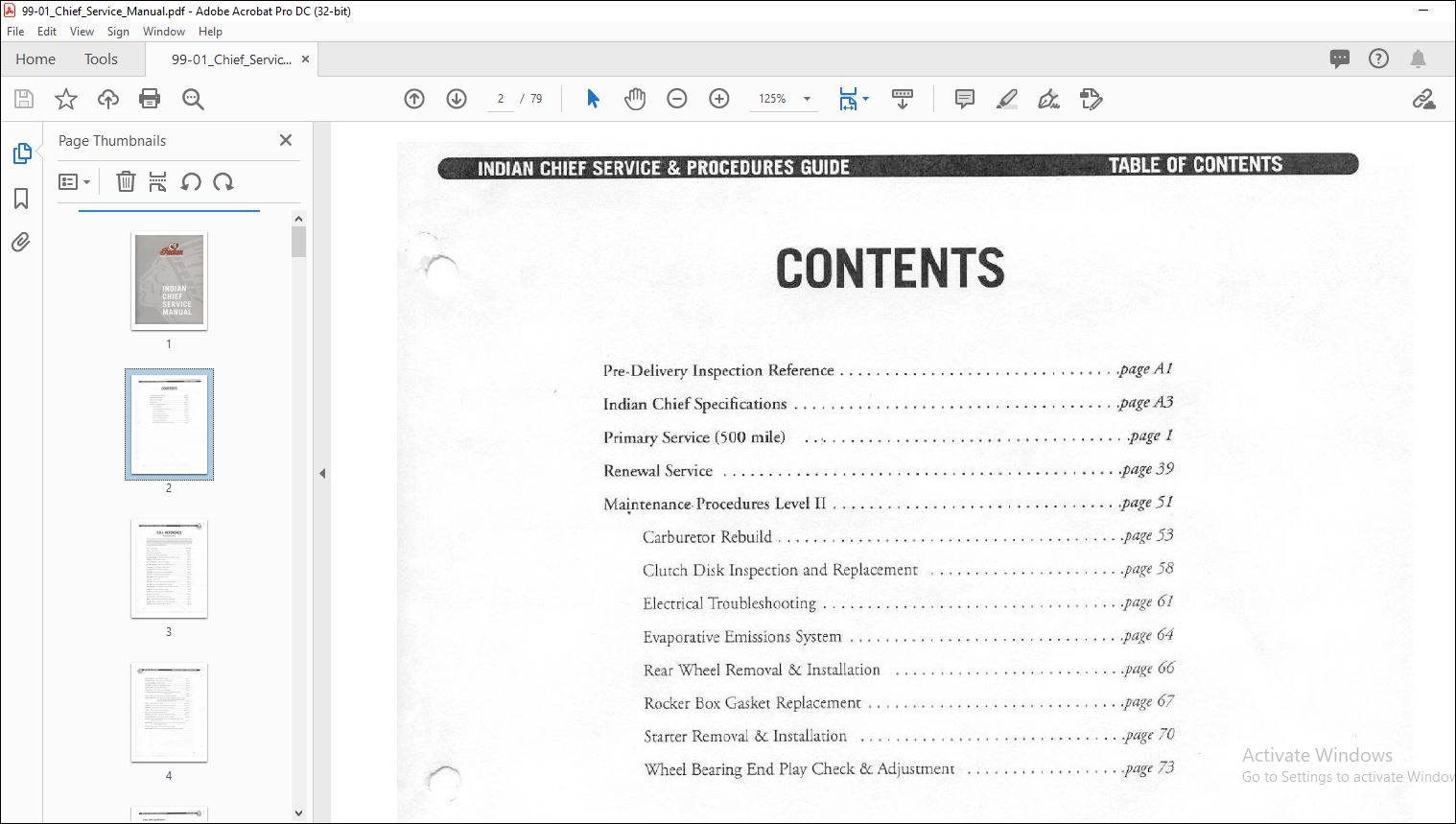Open the Help question mark icon
The height and width of the screenshot is (824, 1456).
1378,59
